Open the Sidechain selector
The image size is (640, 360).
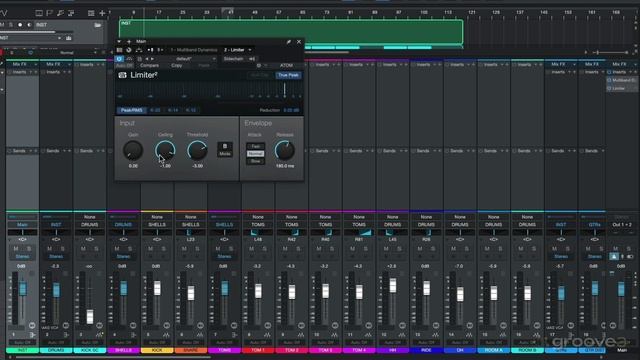[x=233, y=59]
